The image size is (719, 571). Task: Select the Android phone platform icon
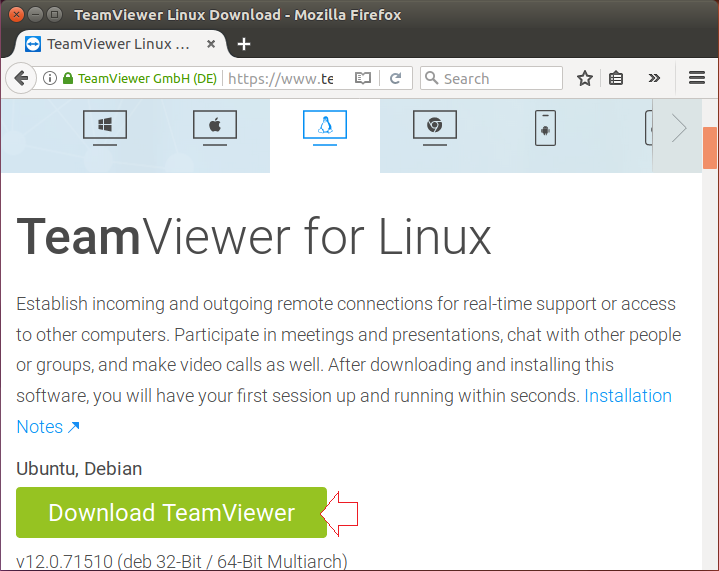(545, 128)
